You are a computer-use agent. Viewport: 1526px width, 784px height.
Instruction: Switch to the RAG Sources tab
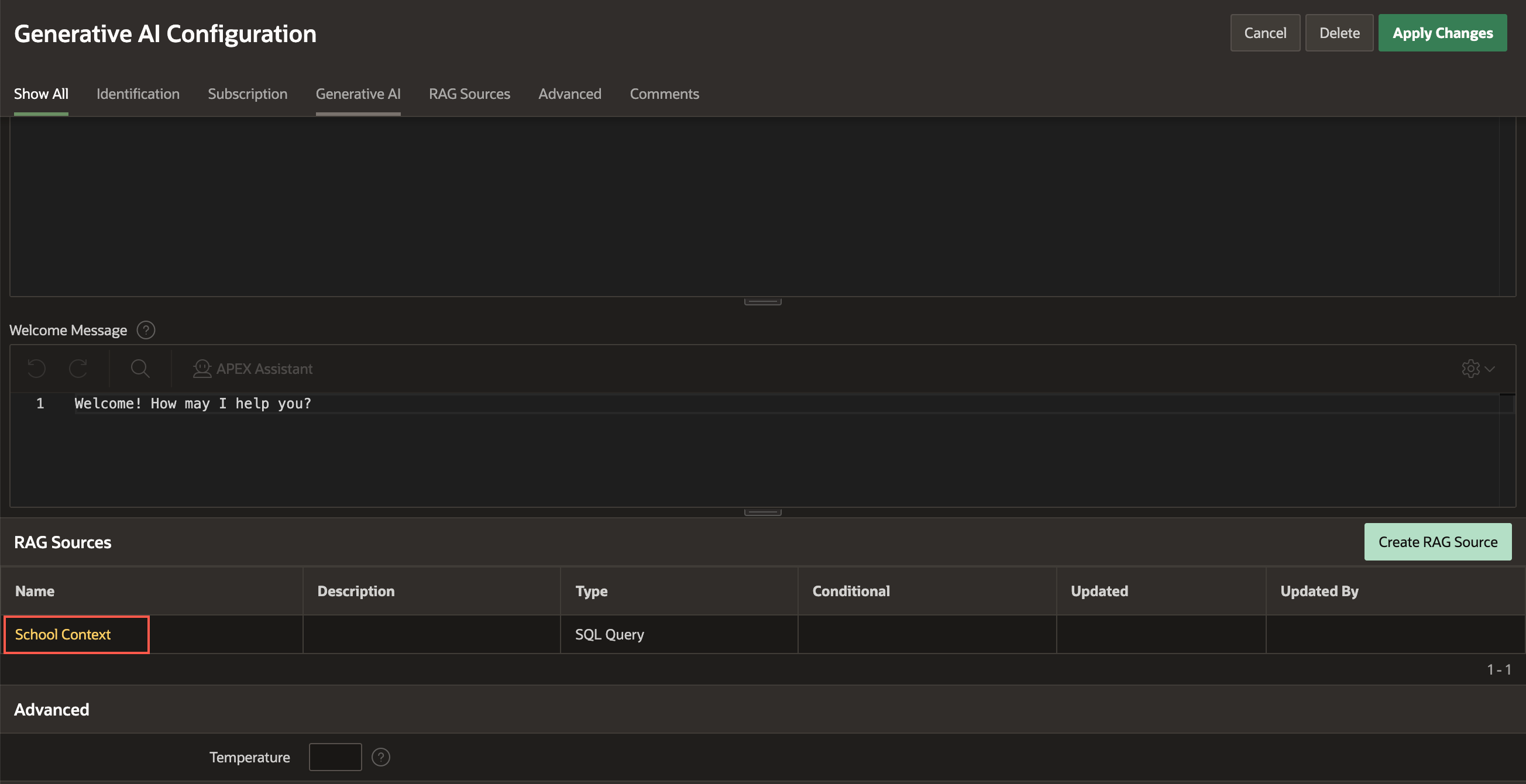click(470, 94)
